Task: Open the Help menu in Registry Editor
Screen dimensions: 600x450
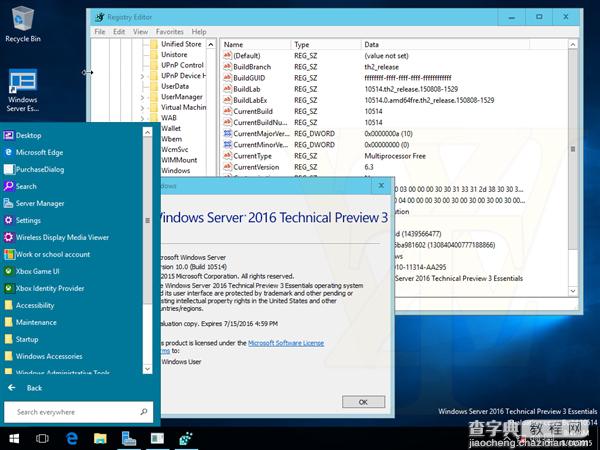Action: point(199,32)
